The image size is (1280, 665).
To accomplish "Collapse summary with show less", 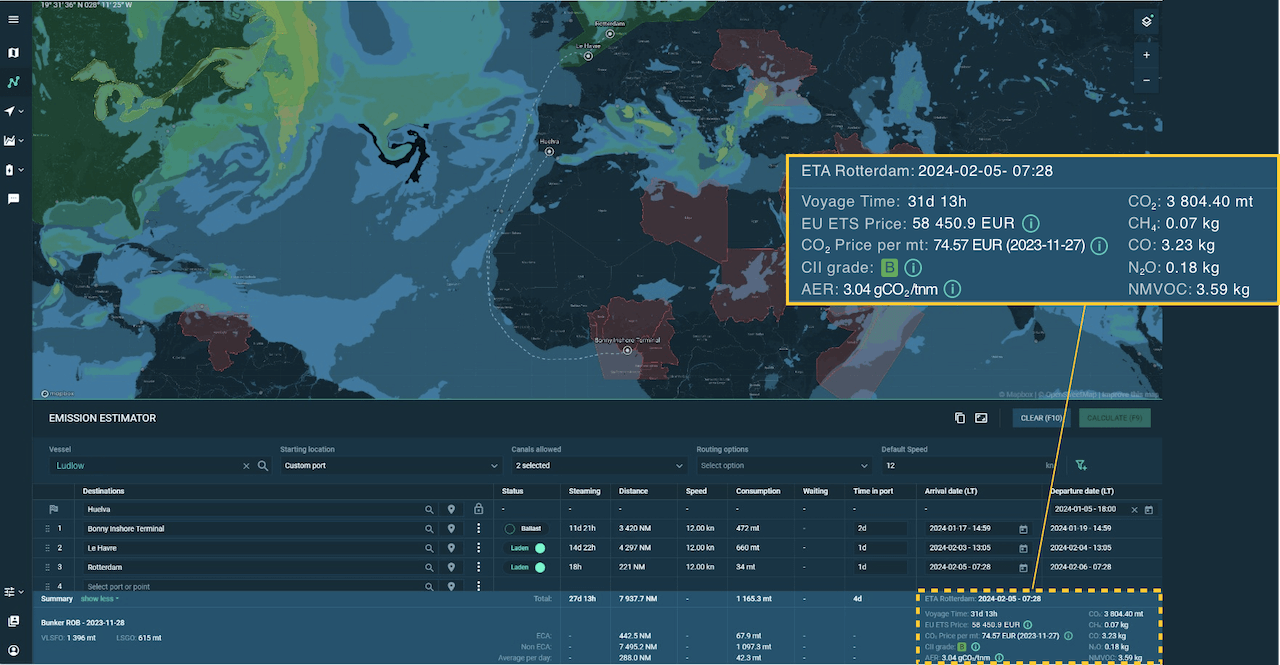I will [x=99, y=598].
